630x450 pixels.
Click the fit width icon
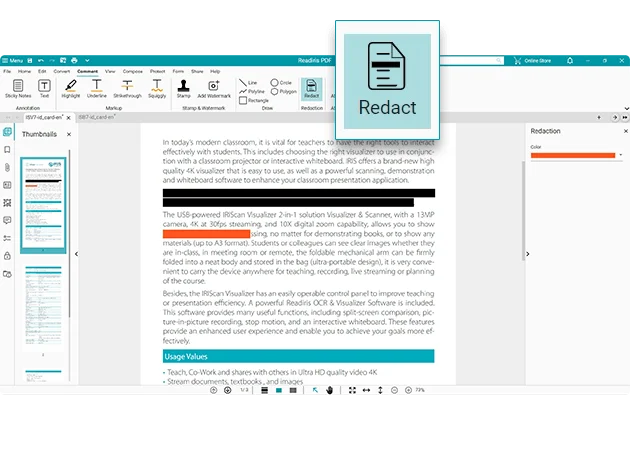366,390
